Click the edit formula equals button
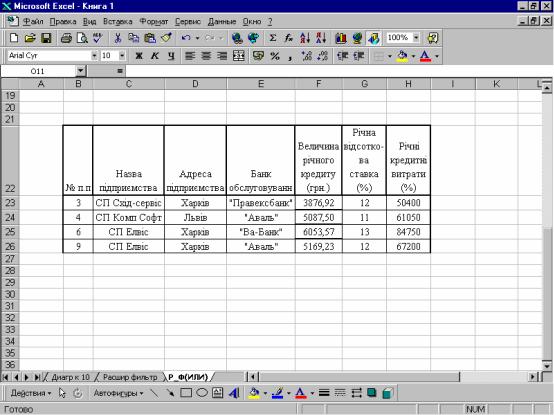 120,71
